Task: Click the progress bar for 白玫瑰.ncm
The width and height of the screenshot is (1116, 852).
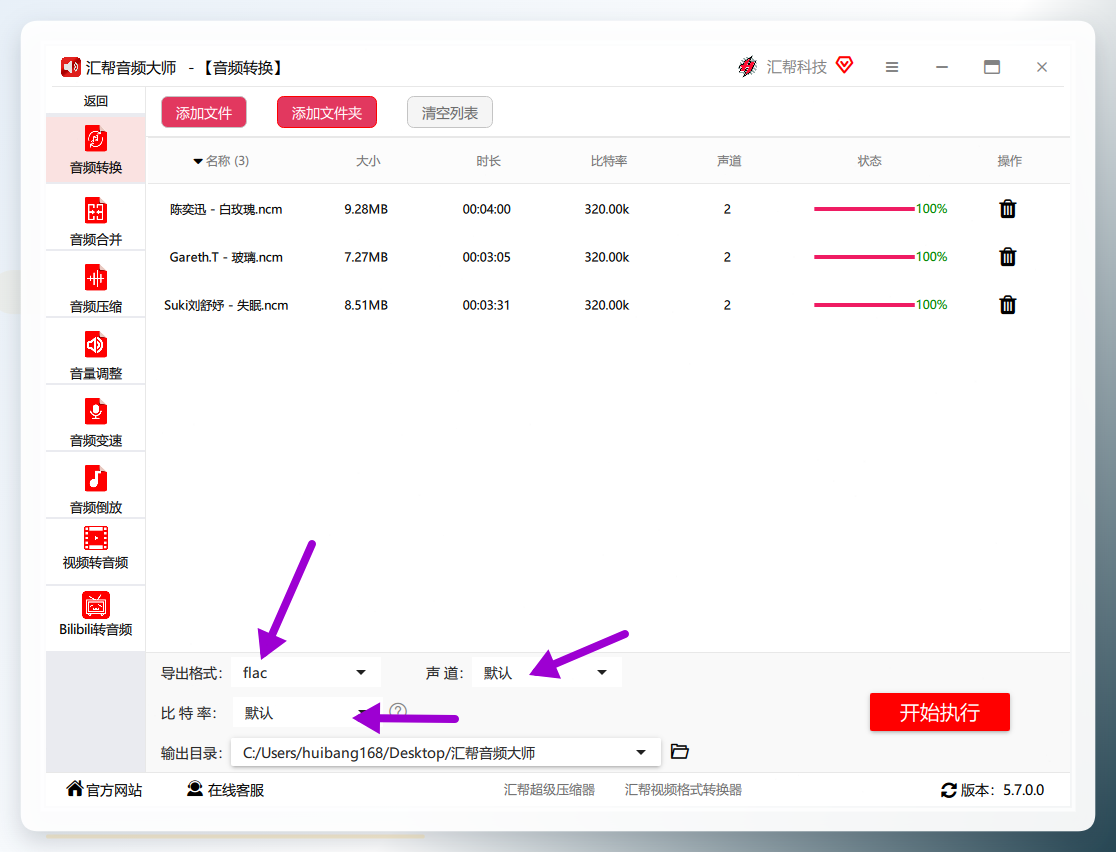Action: pyautogui.click(x=864, y=209)
